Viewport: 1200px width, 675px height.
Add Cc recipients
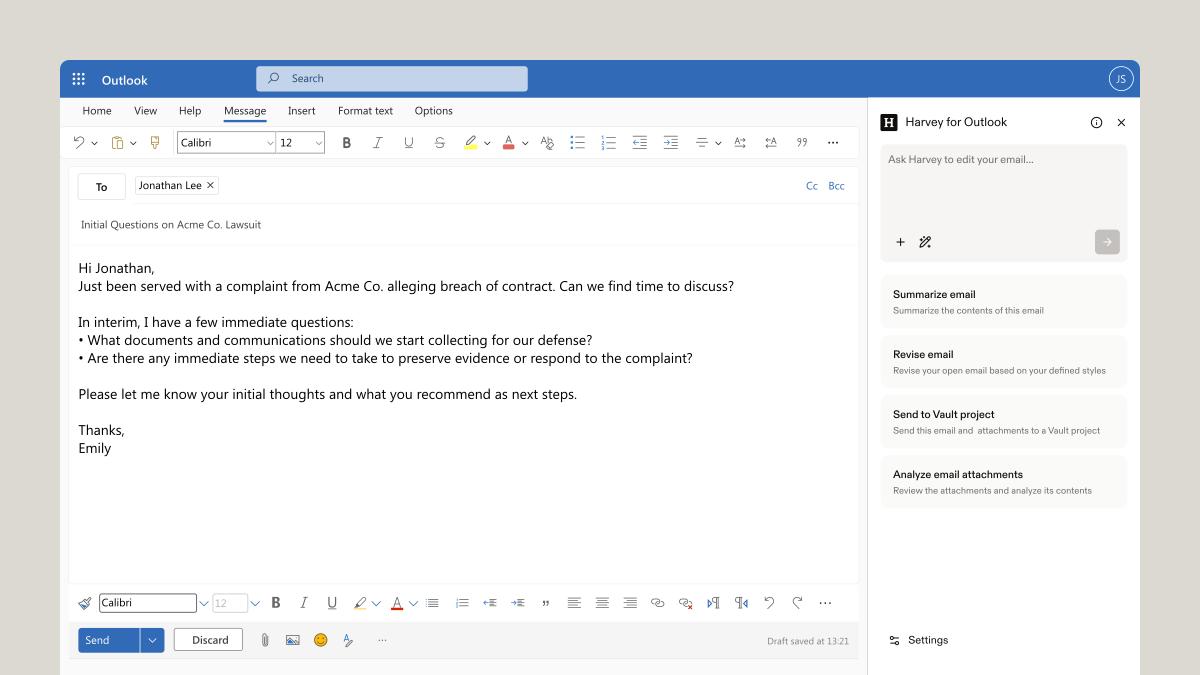point(812,186)
